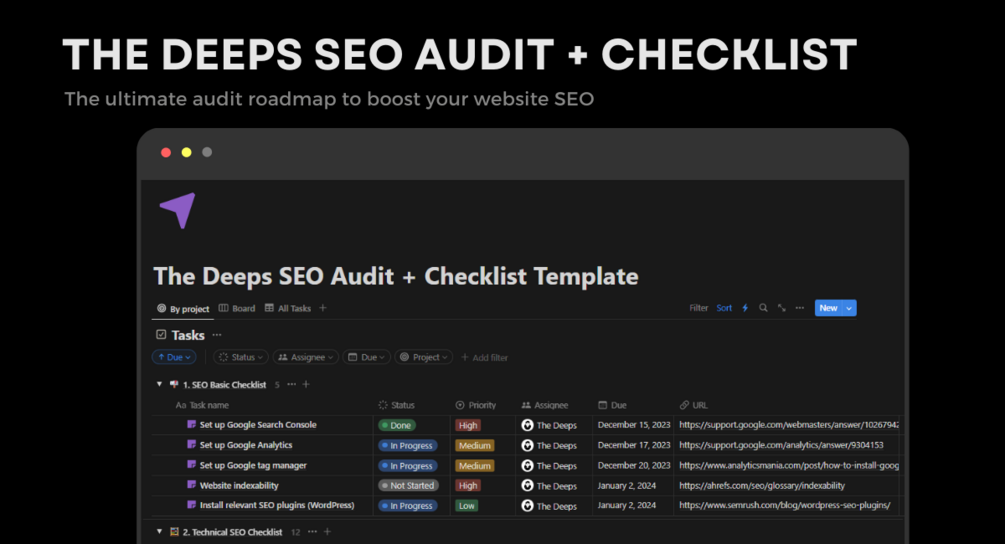Viewport: 1005px width, 544px height.
Task: Switch to the By project view tab
Action: coord(183,309)
